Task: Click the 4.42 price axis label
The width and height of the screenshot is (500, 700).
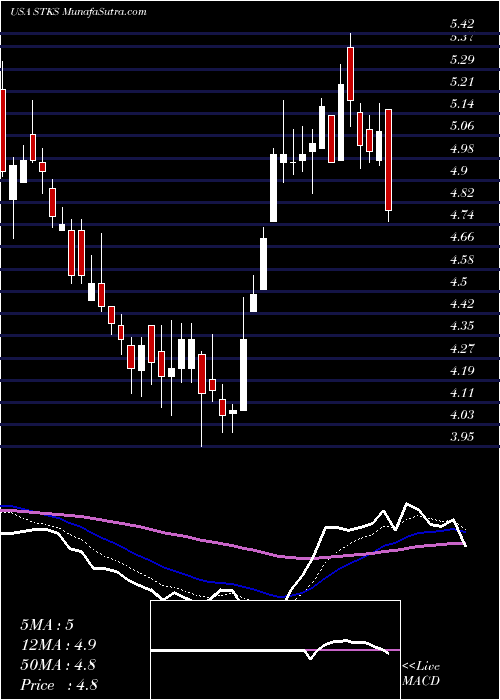Action: point(462,304)
